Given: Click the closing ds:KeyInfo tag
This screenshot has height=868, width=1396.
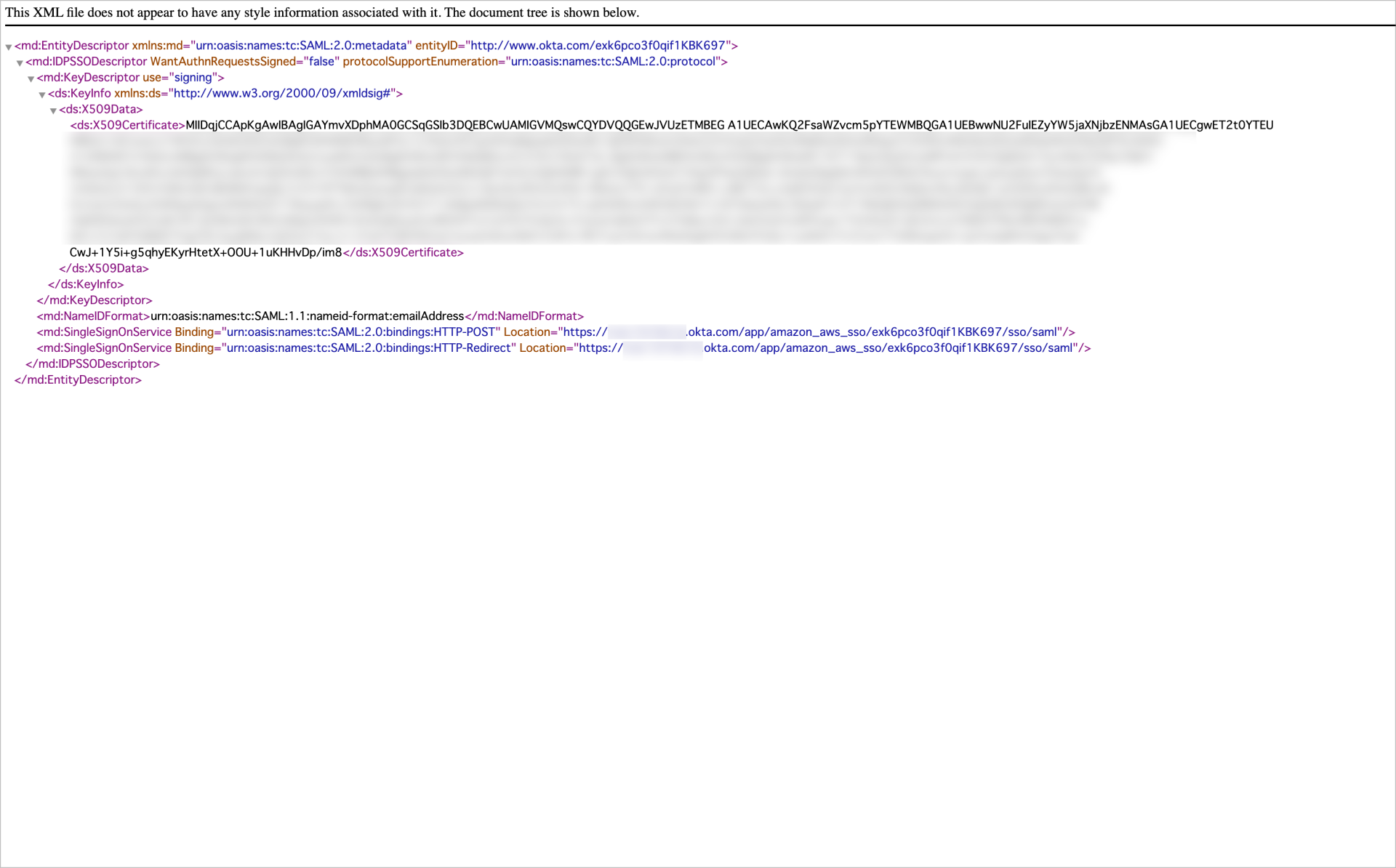Looking at the screenshot, I should (85, 284).
